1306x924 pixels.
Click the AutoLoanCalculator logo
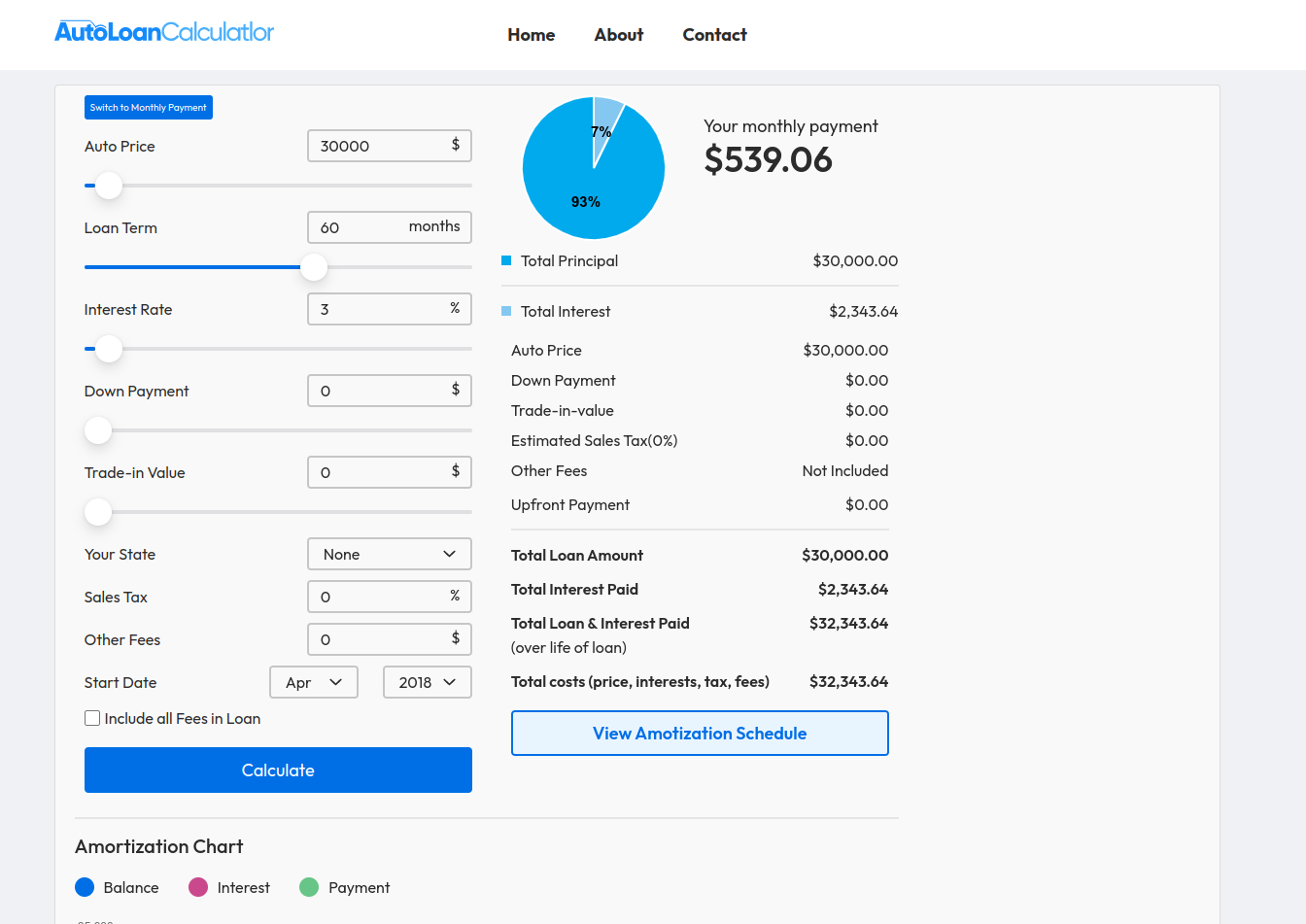click(x=164, y=32)
